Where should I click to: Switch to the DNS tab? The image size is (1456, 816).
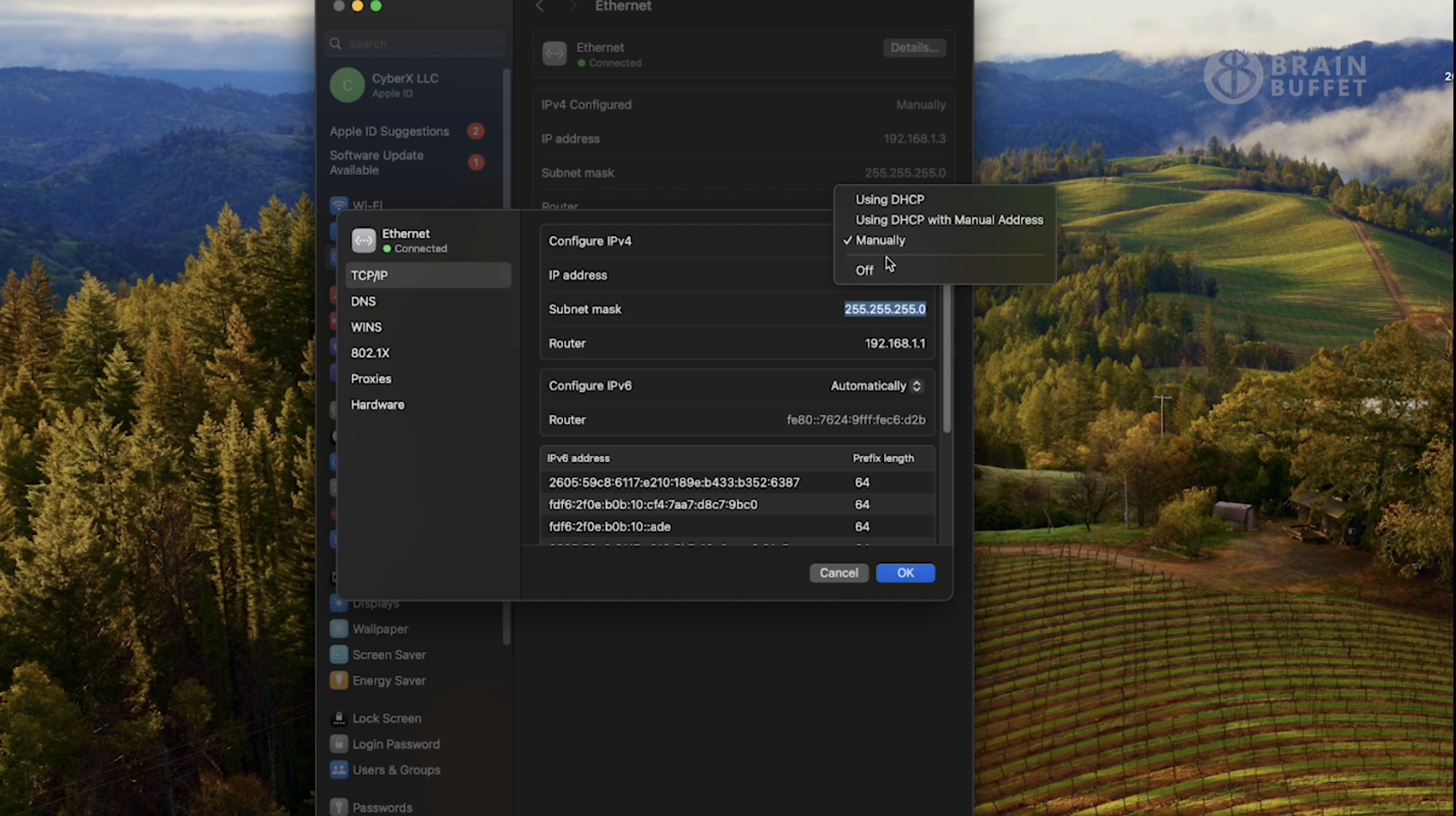click(x=364, y=301)
